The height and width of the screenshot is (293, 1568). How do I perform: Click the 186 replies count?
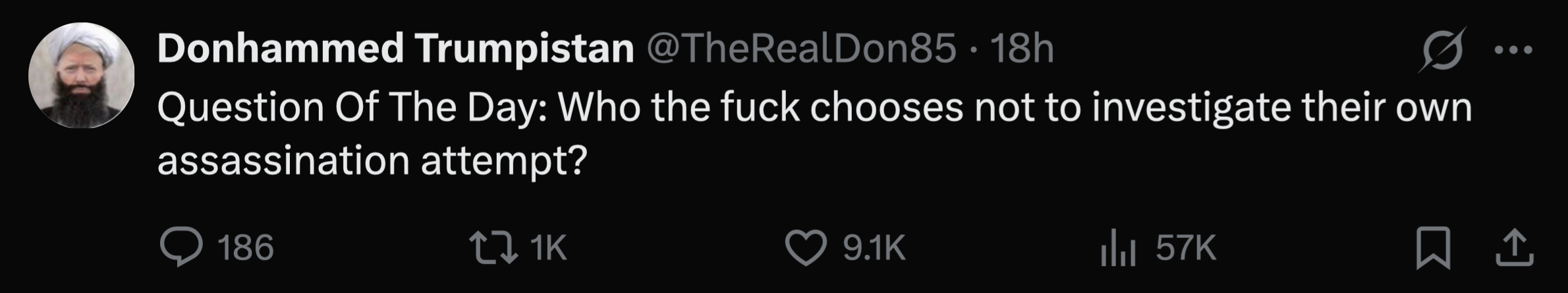pyautogui.click(x=246, y=248)
